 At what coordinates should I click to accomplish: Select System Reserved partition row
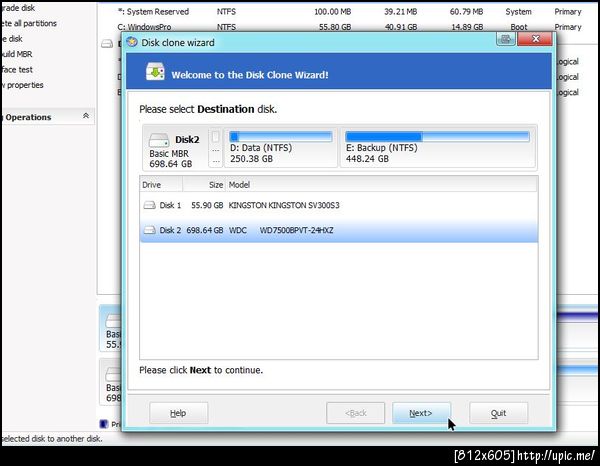click(x=348, y=12)
